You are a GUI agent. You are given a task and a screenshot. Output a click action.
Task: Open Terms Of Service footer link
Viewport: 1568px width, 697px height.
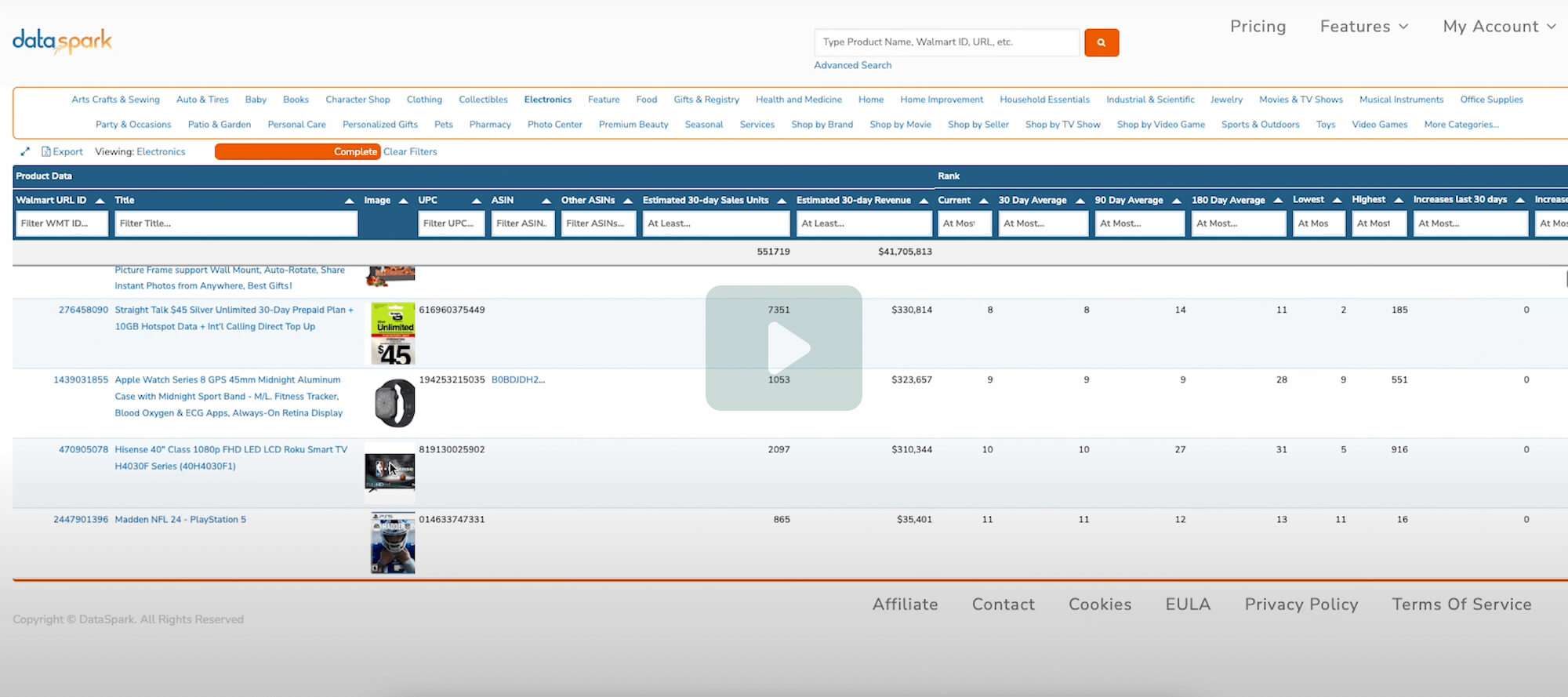(1461, 604)
